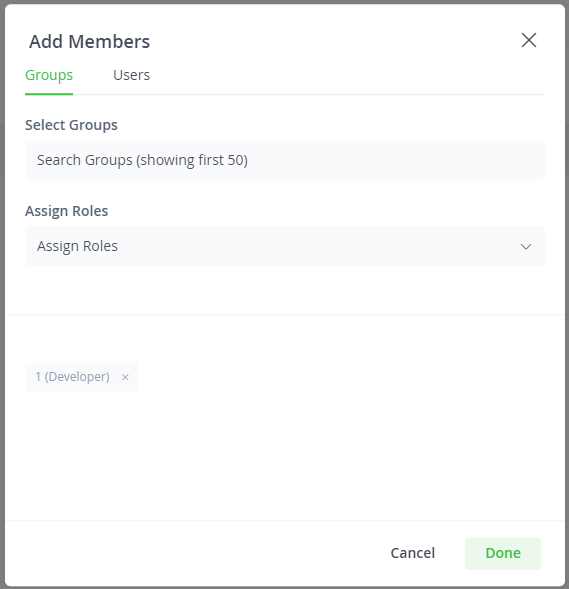Click the Assign Roles heading label
Viewport: 569px width, 589px height.
[66, 211]
